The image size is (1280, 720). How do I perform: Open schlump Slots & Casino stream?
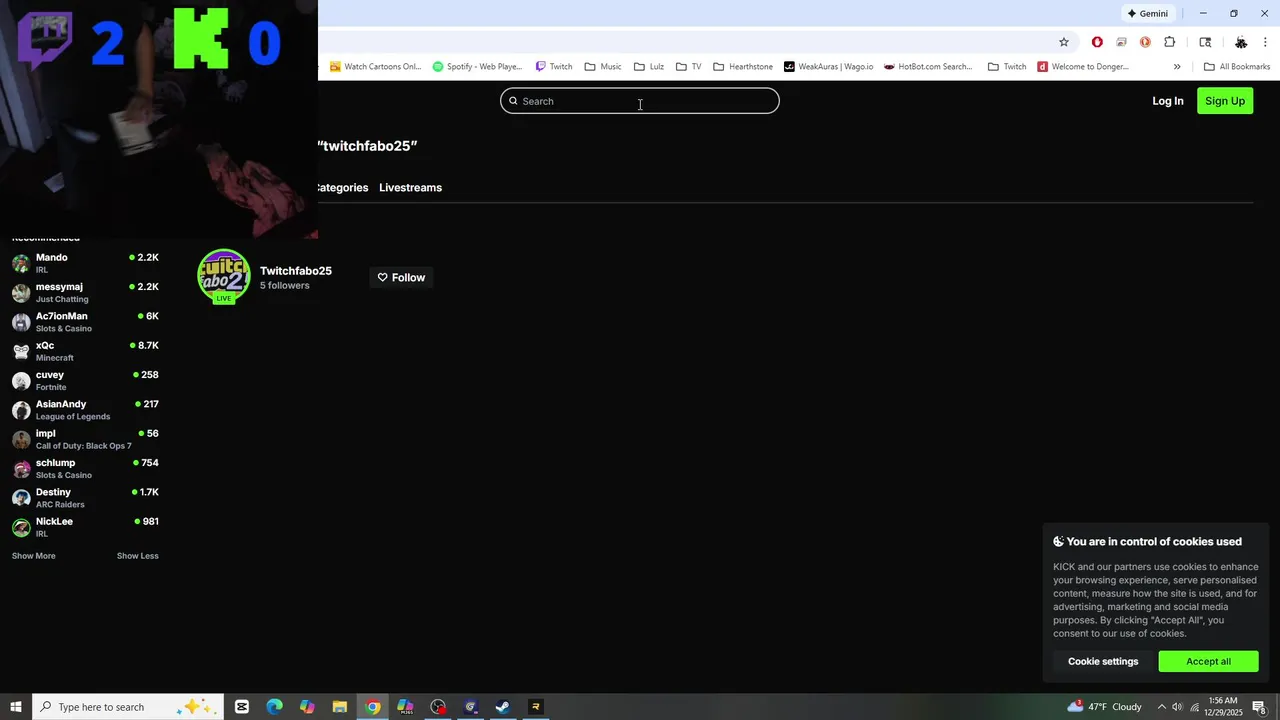tap(85, 469)
